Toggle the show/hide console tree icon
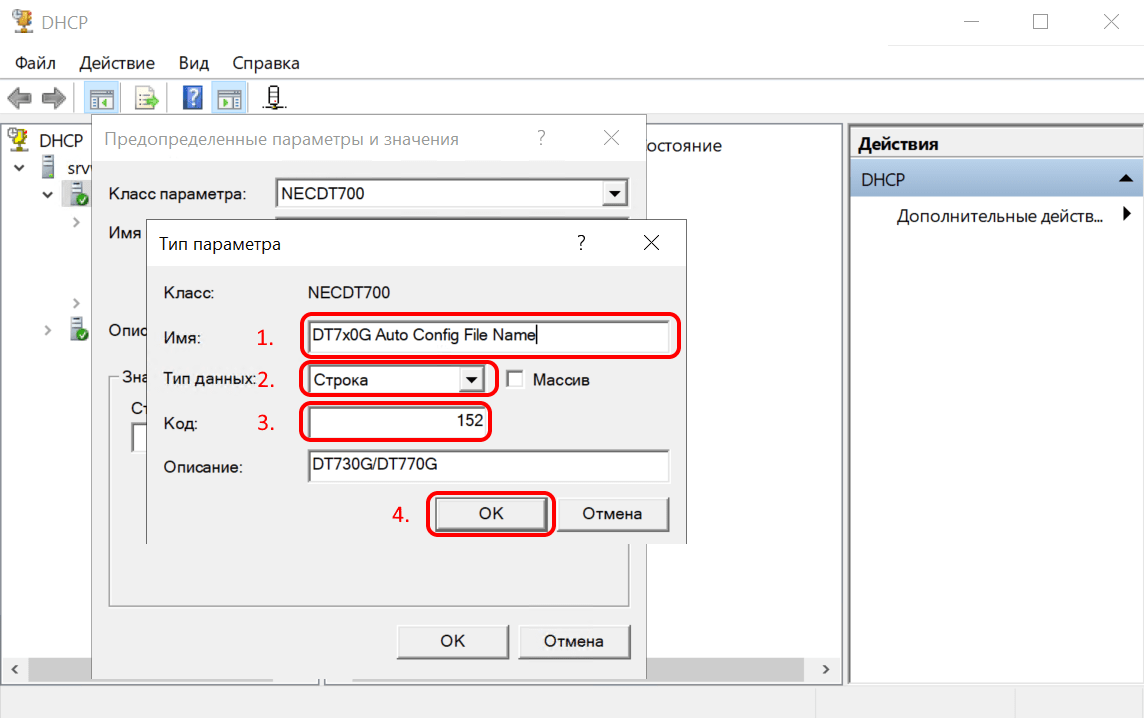 [x=101, y=98]
